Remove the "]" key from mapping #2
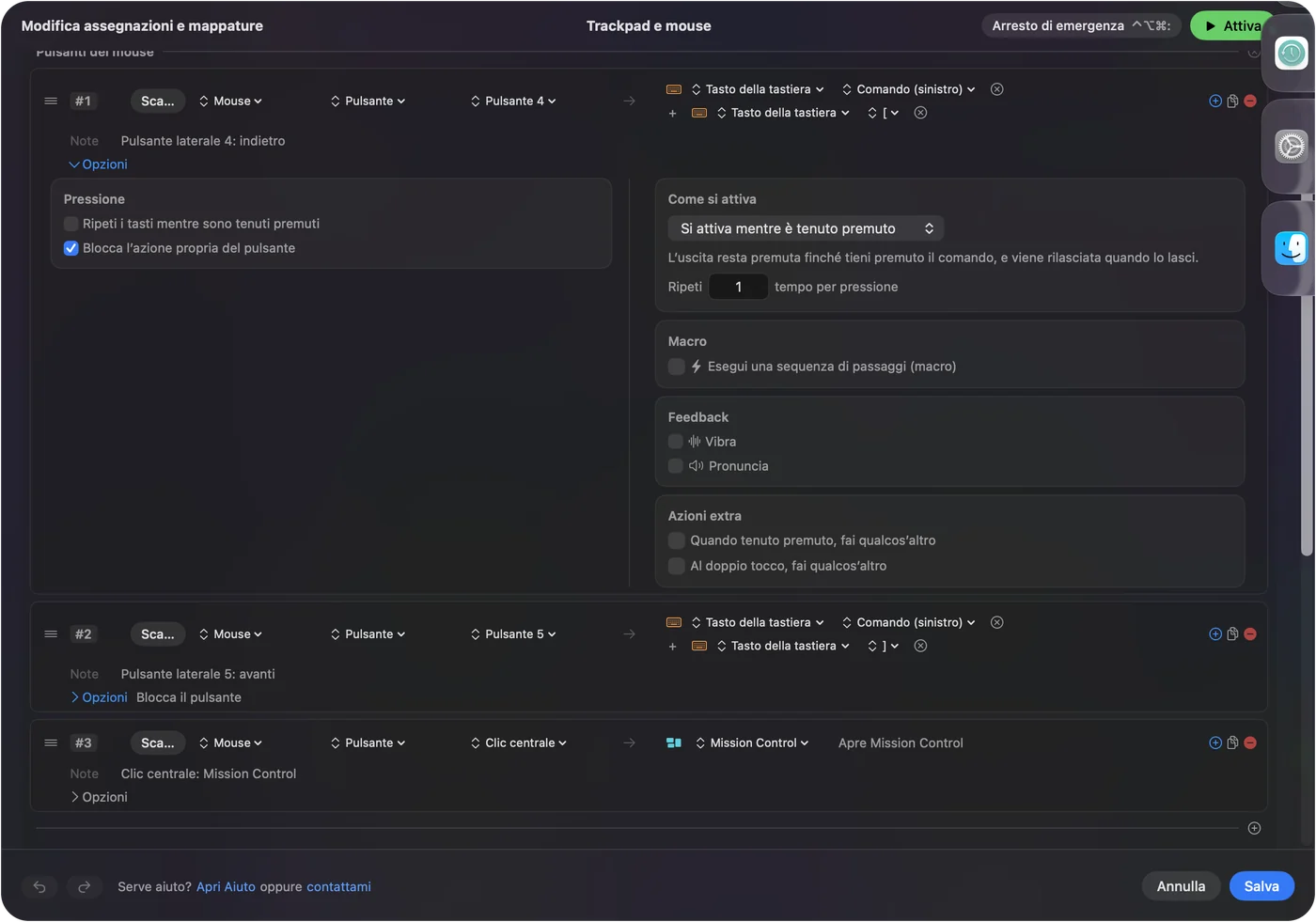 (x=921, y=646)
